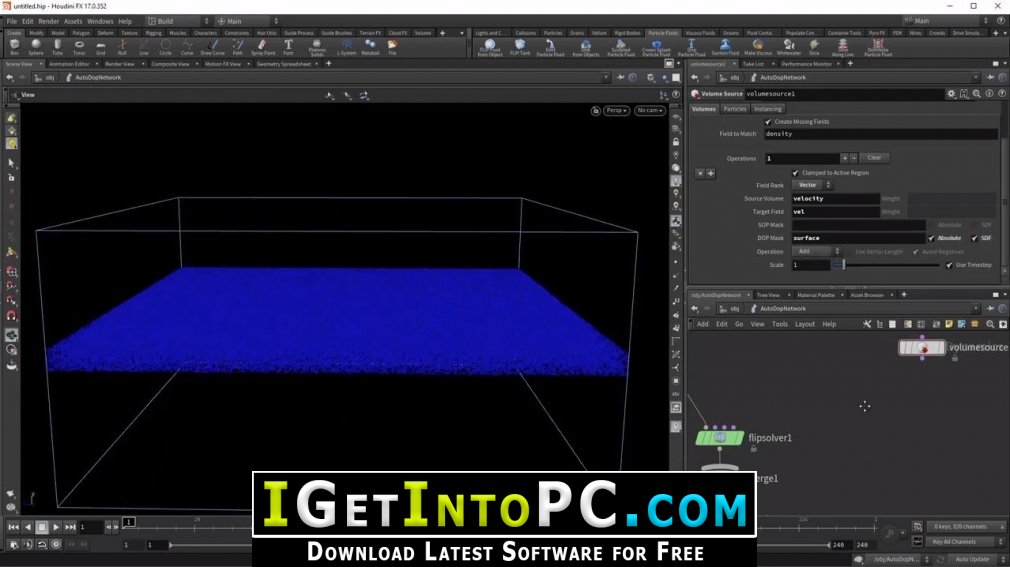This screenshot has width=1010, height=567.
Task: Click the FLIP Fluid from Object tool
Action: (490, 48)
